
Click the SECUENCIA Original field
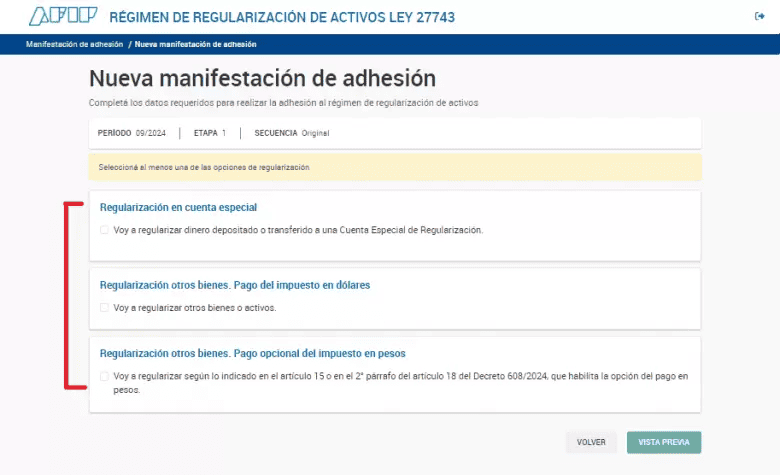(x=291, y=133)
